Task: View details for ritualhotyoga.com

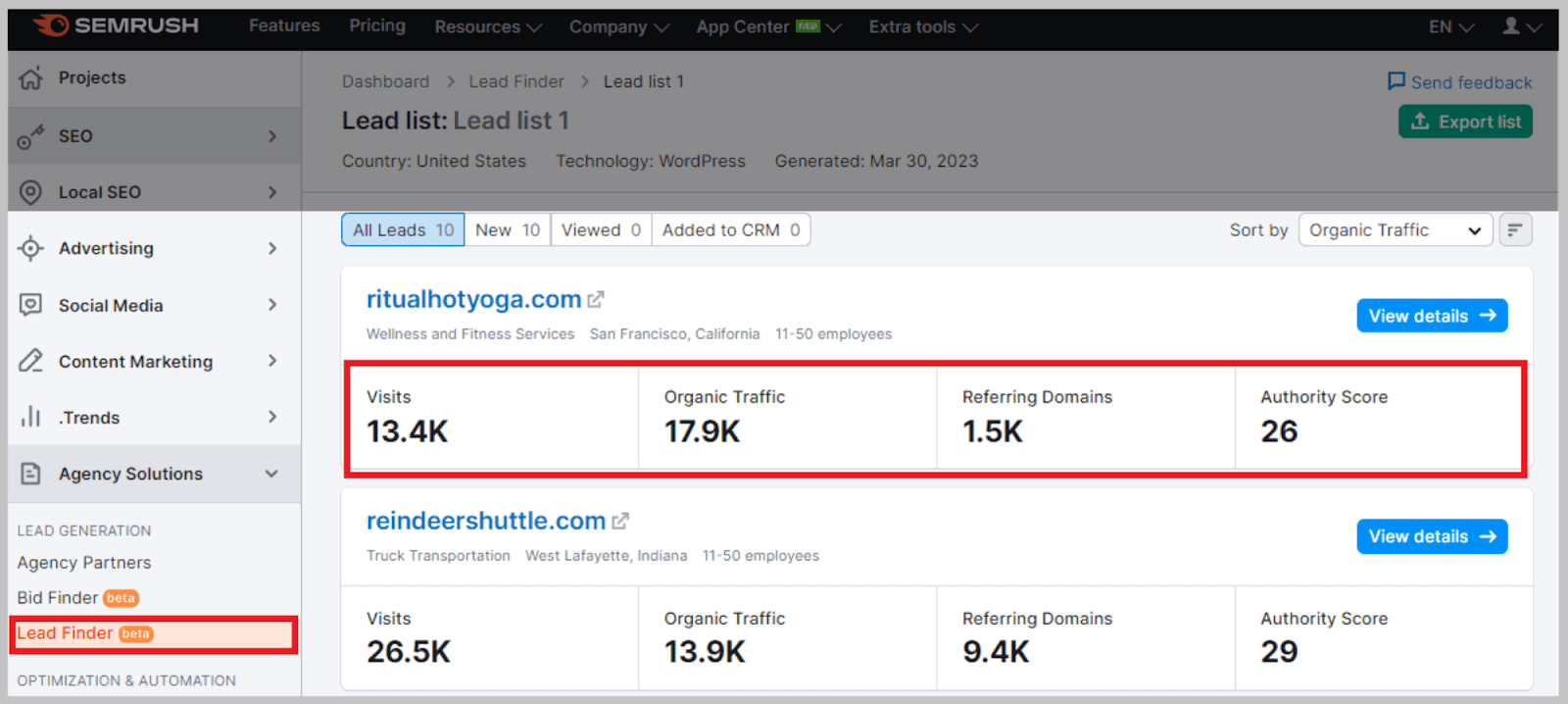Action: 1432,316
